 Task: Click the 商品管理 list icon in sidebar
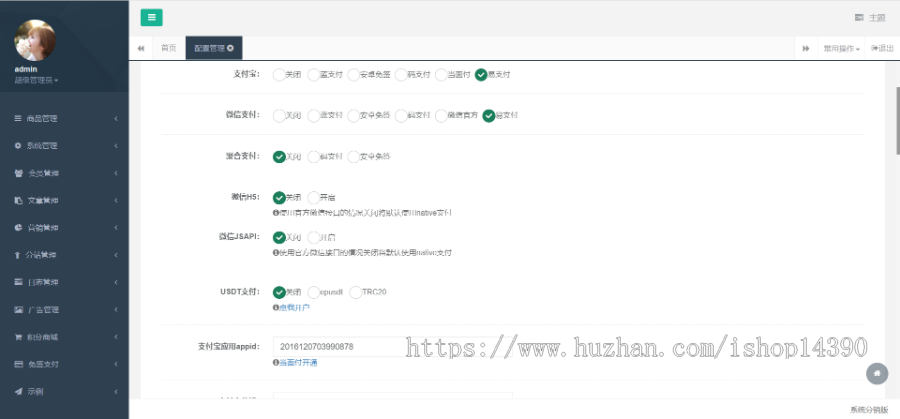tap(18, 118)
